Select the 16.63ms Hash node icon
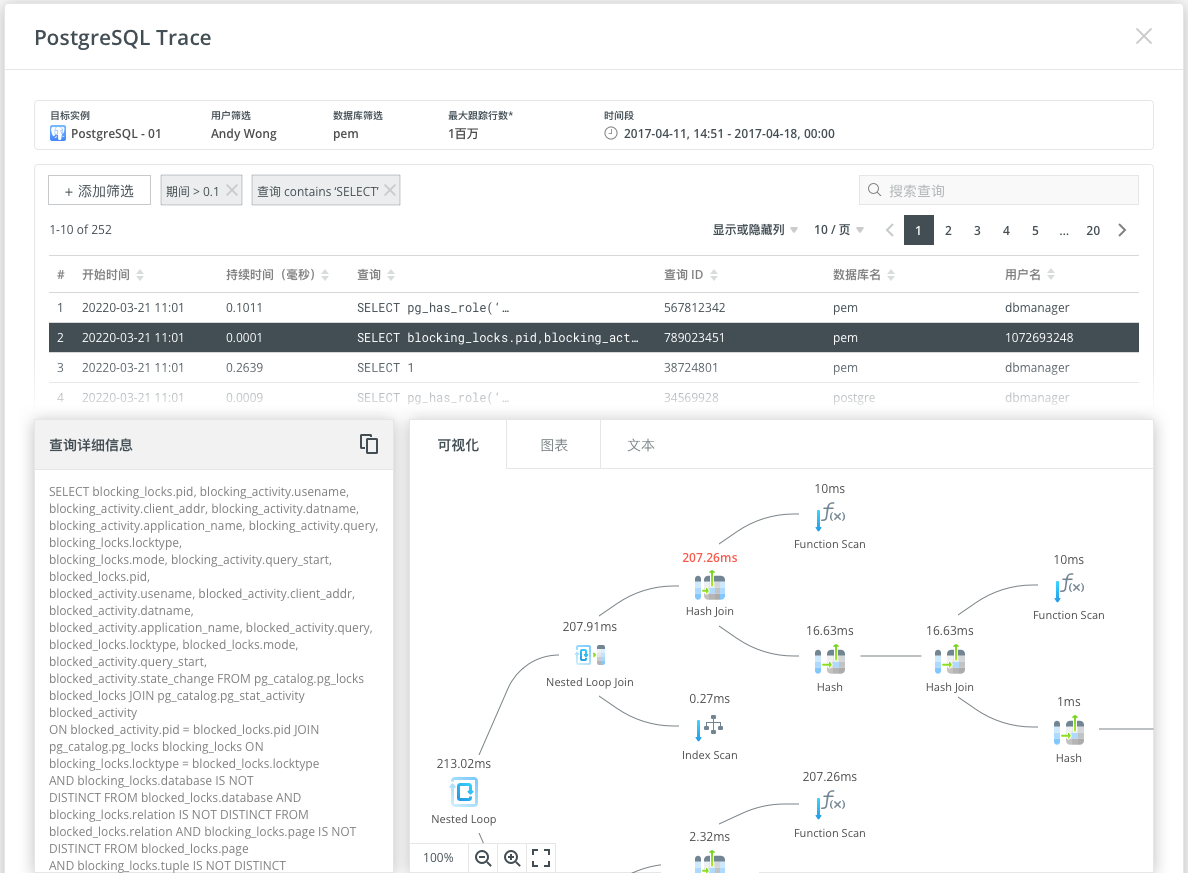Viewport: 1188px width, 873px height. pos(830,659)
